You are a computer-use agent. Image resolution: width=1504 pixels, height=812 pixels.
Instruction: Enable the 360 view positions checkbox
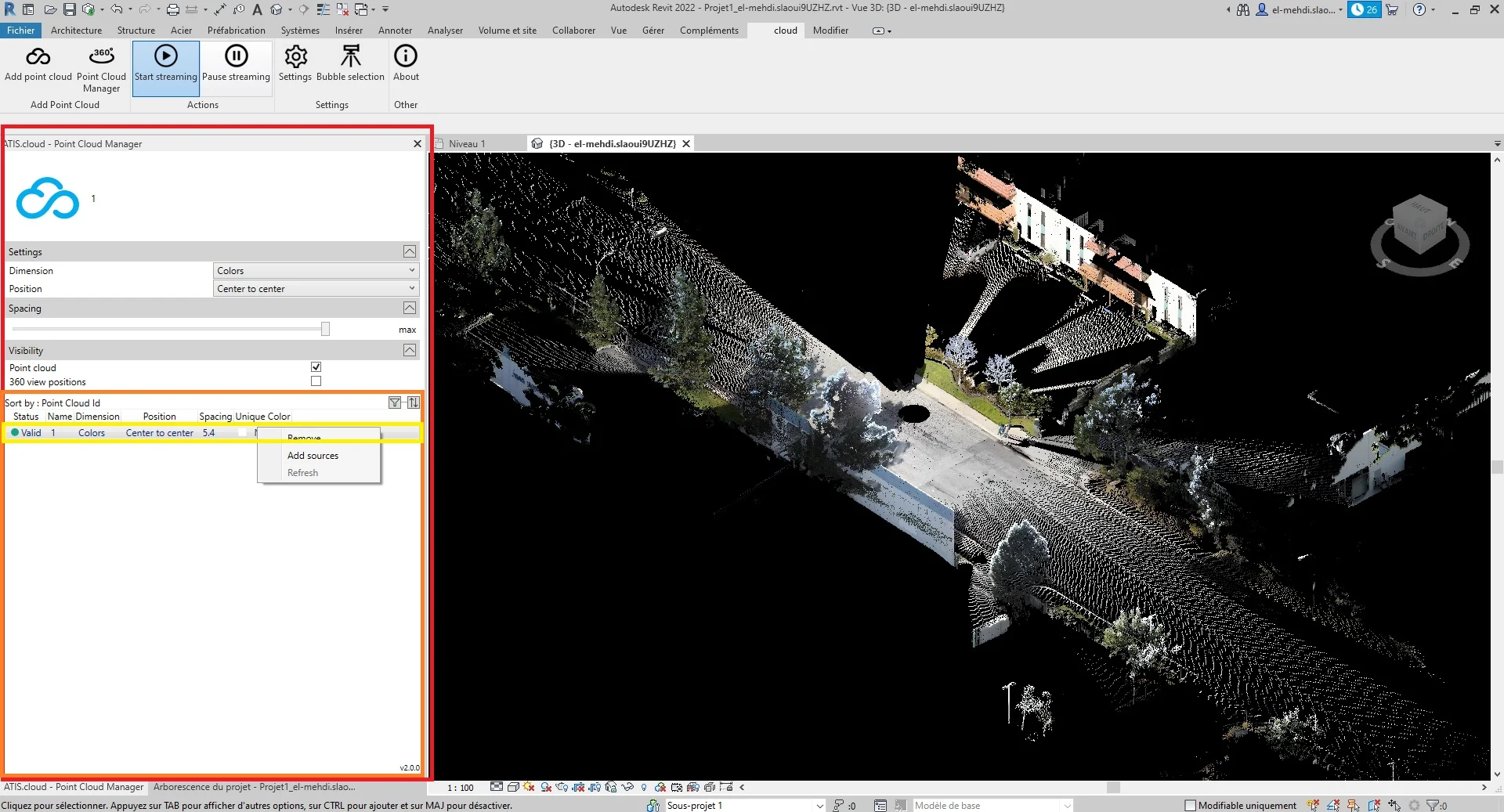click(316, 381)
